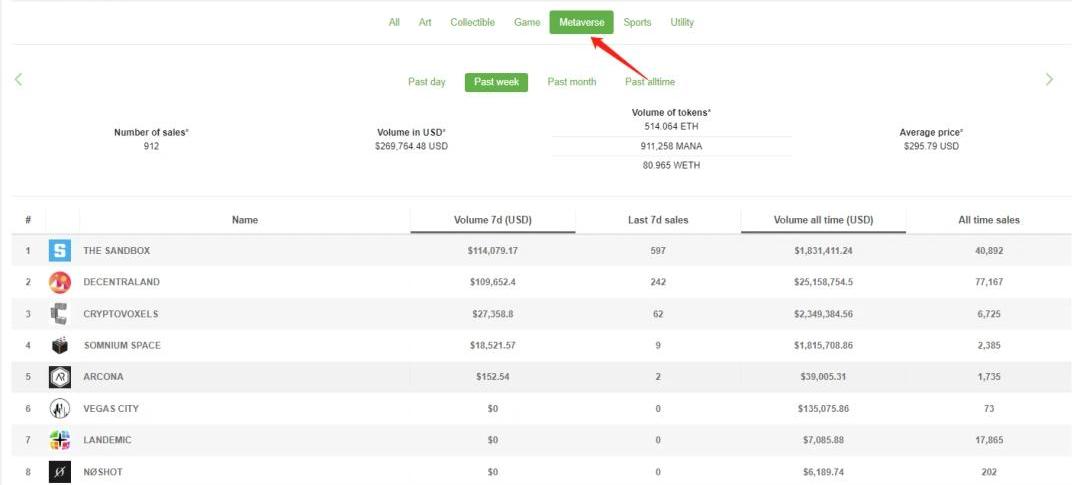Open the Vegas City logo icon
Viewport: 1080px width, 485px height.
click(60, 409)
